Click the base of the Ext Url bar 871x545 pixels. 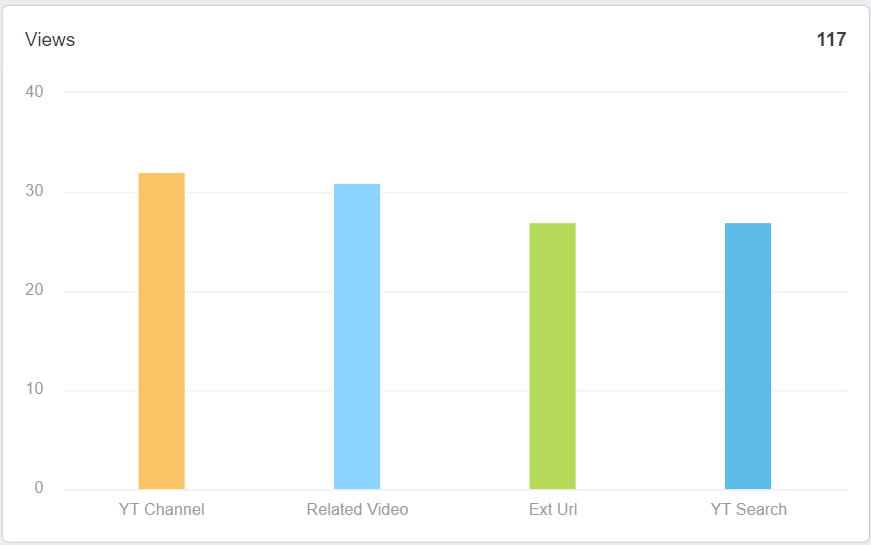(x=553, y=487)
